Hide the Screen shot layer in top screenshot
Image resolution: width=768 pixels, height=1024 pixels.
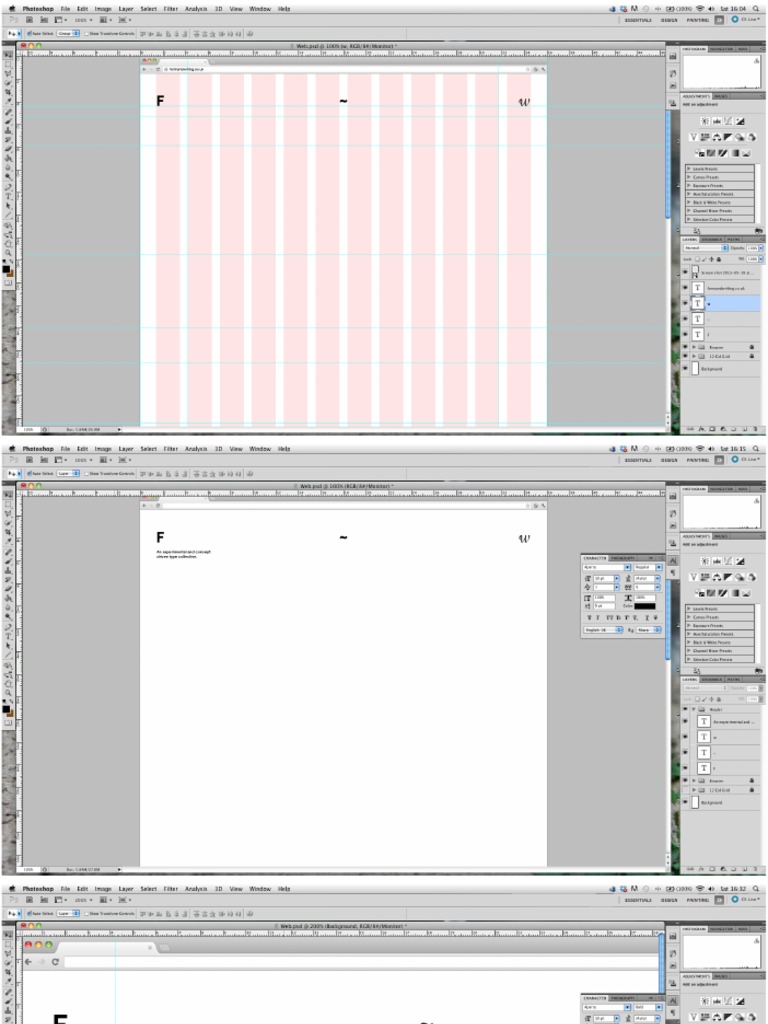click(x=685, y=272)
